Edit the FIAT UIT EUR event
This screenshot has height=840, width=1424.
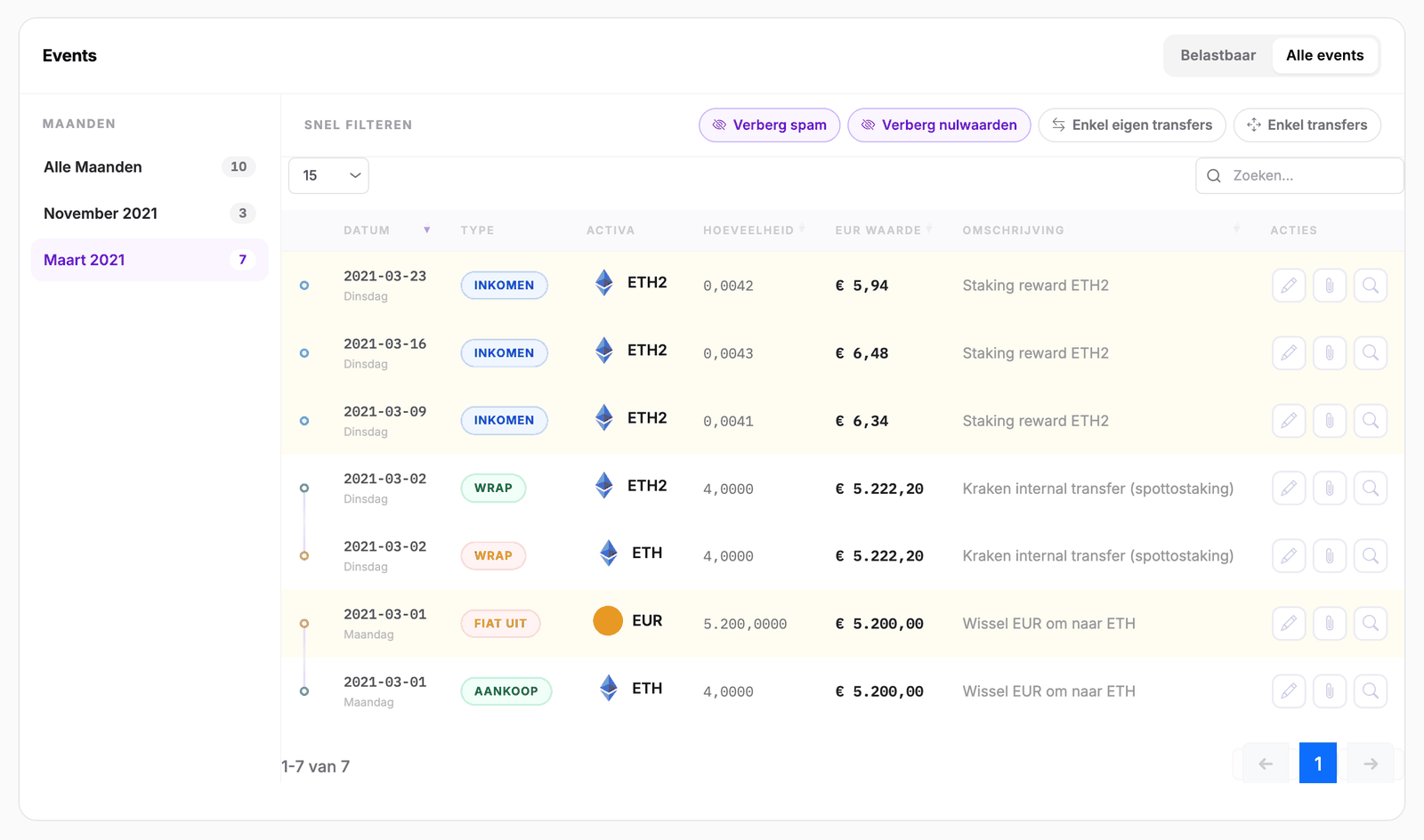pyautogui.click(x=1289, y=624)
